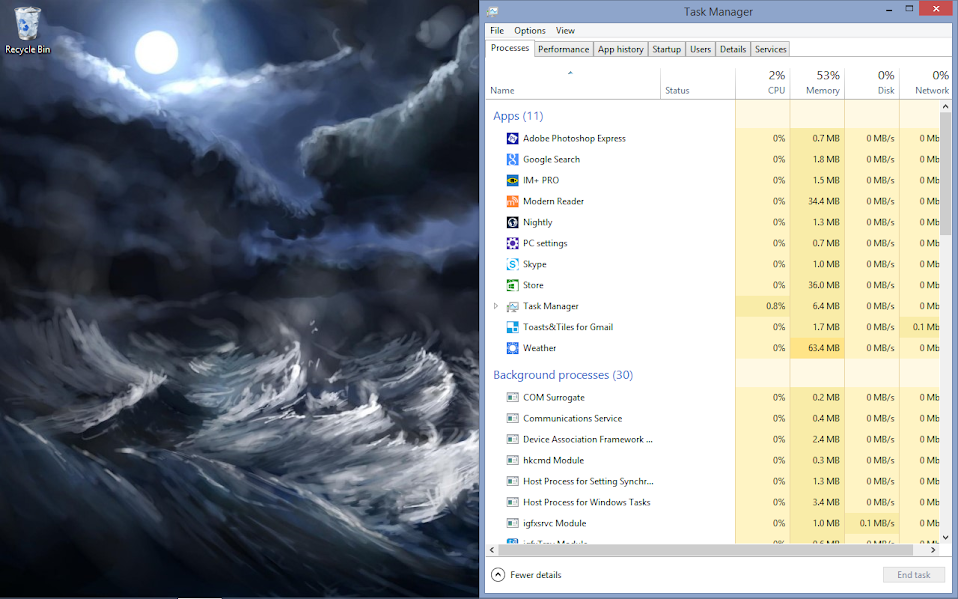Switch to the Performance tab
Screen dimensions: 958x599
coord(563,50)
